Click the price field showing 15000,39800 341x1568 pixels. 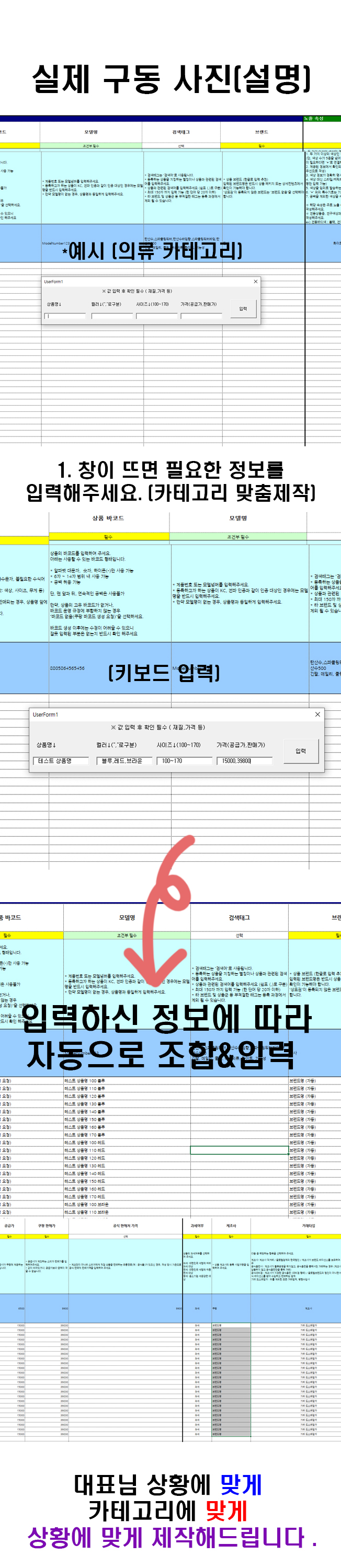(244, 760)
